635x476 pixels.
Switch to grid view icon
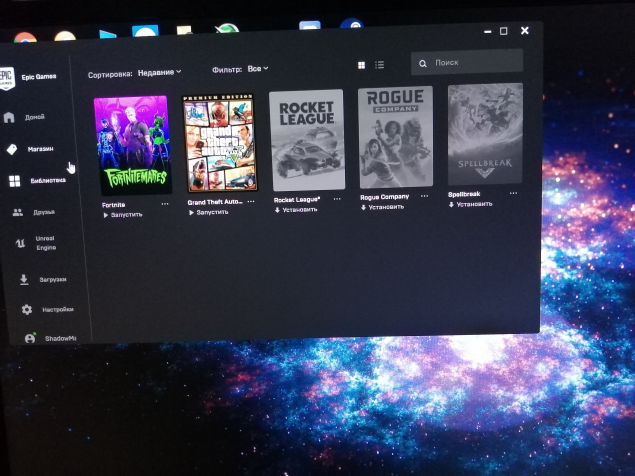(x=362, y=65)
